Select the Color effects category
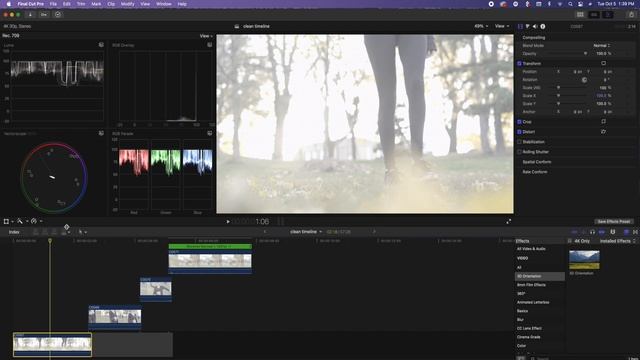 pos(521,346)
